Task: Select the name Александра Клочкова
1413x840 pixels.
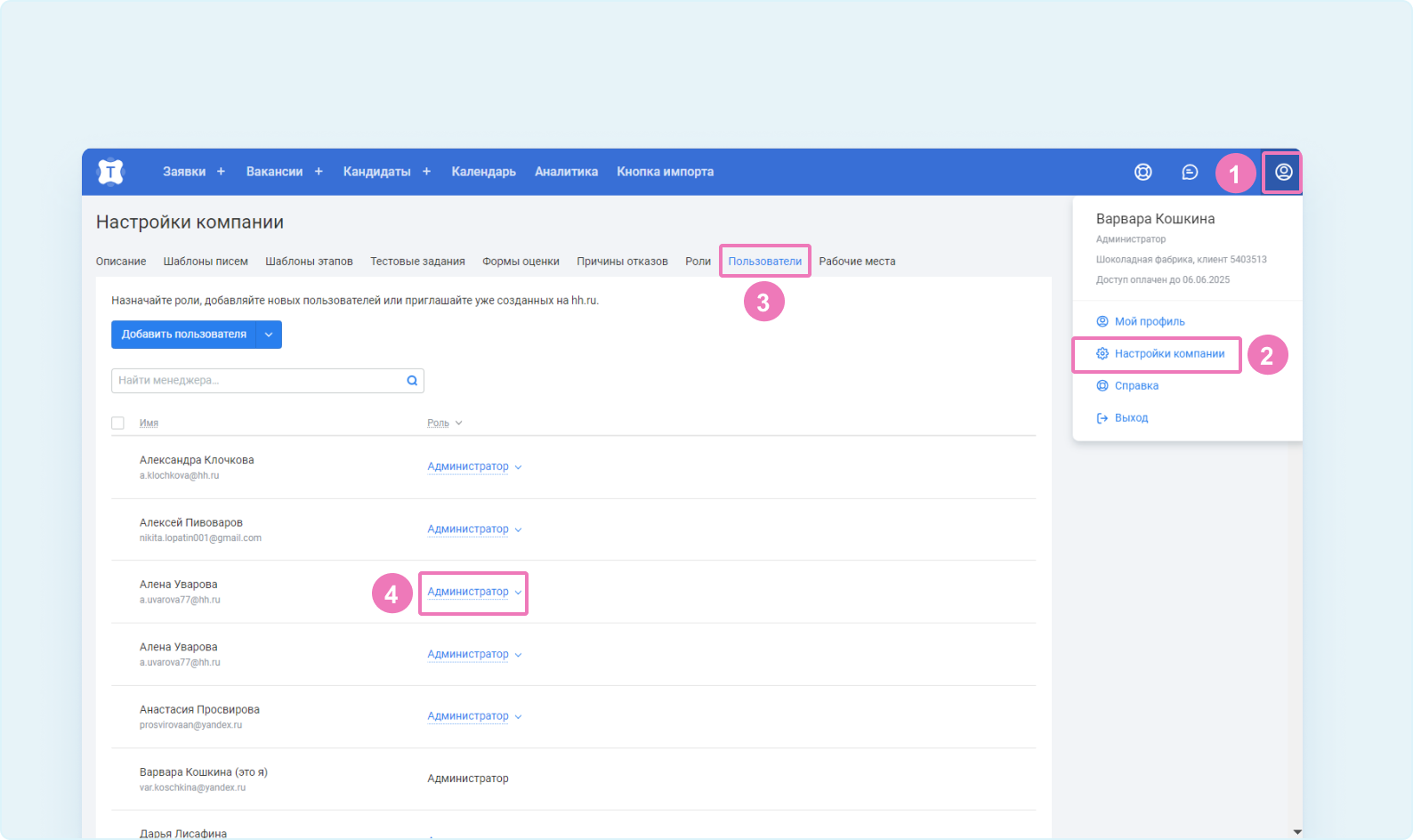Action: click(x=197, y=460)
